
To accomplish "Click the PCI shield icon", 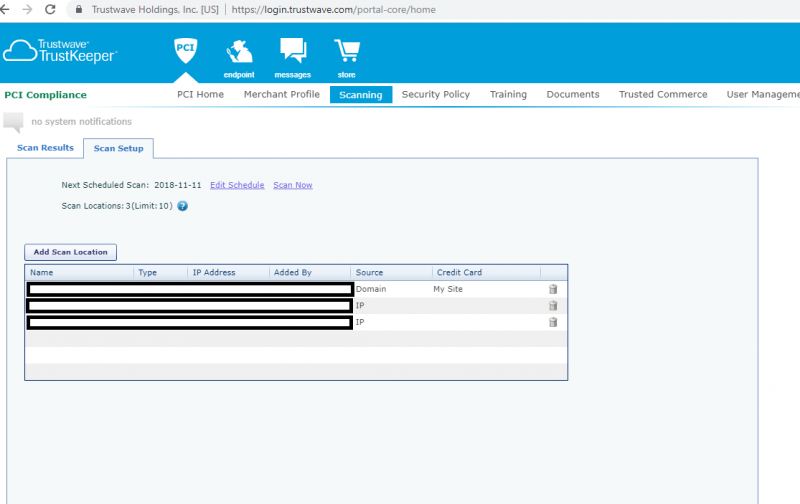I will [184, 51].
